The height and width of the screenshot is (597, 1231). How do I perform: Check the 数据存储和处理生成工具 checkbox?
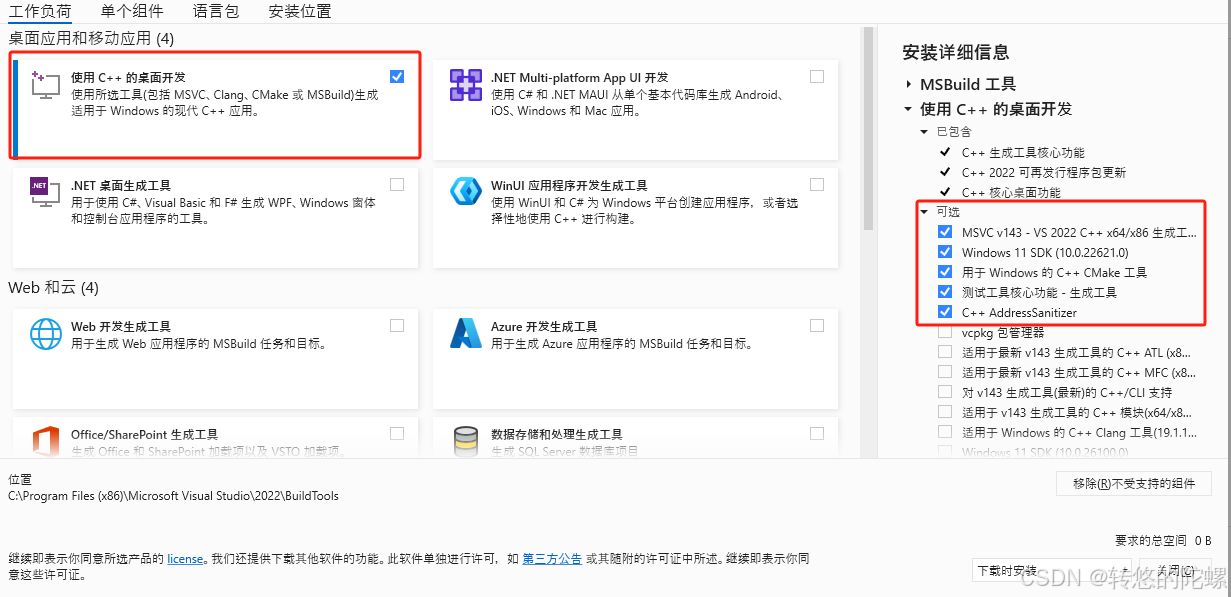tap(817, 433)
